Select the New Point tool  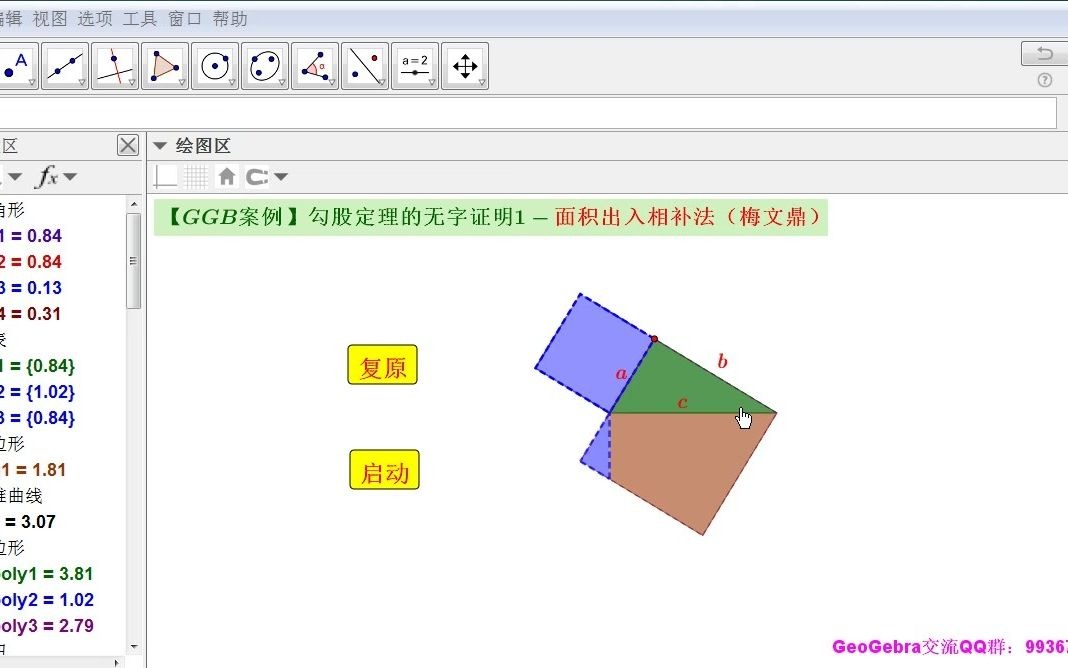click(15, 65)
